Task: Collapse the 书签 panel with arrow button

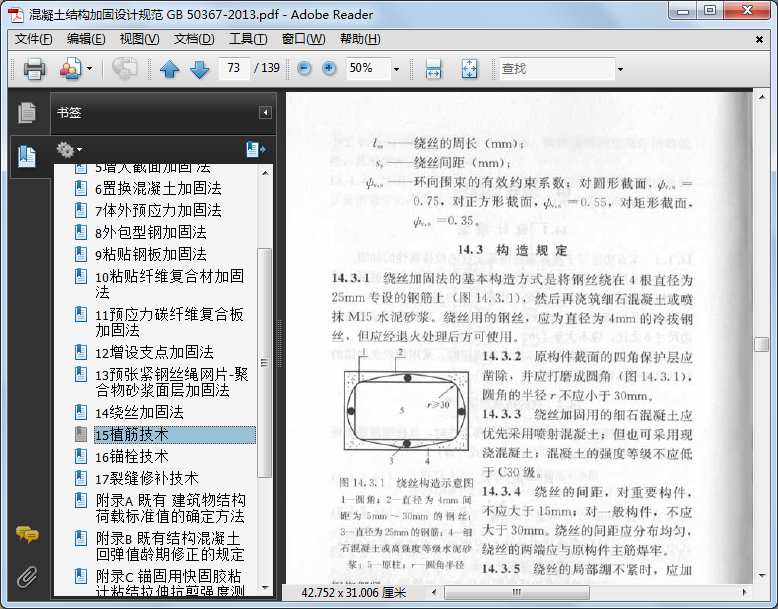Action: coord(265,113)
